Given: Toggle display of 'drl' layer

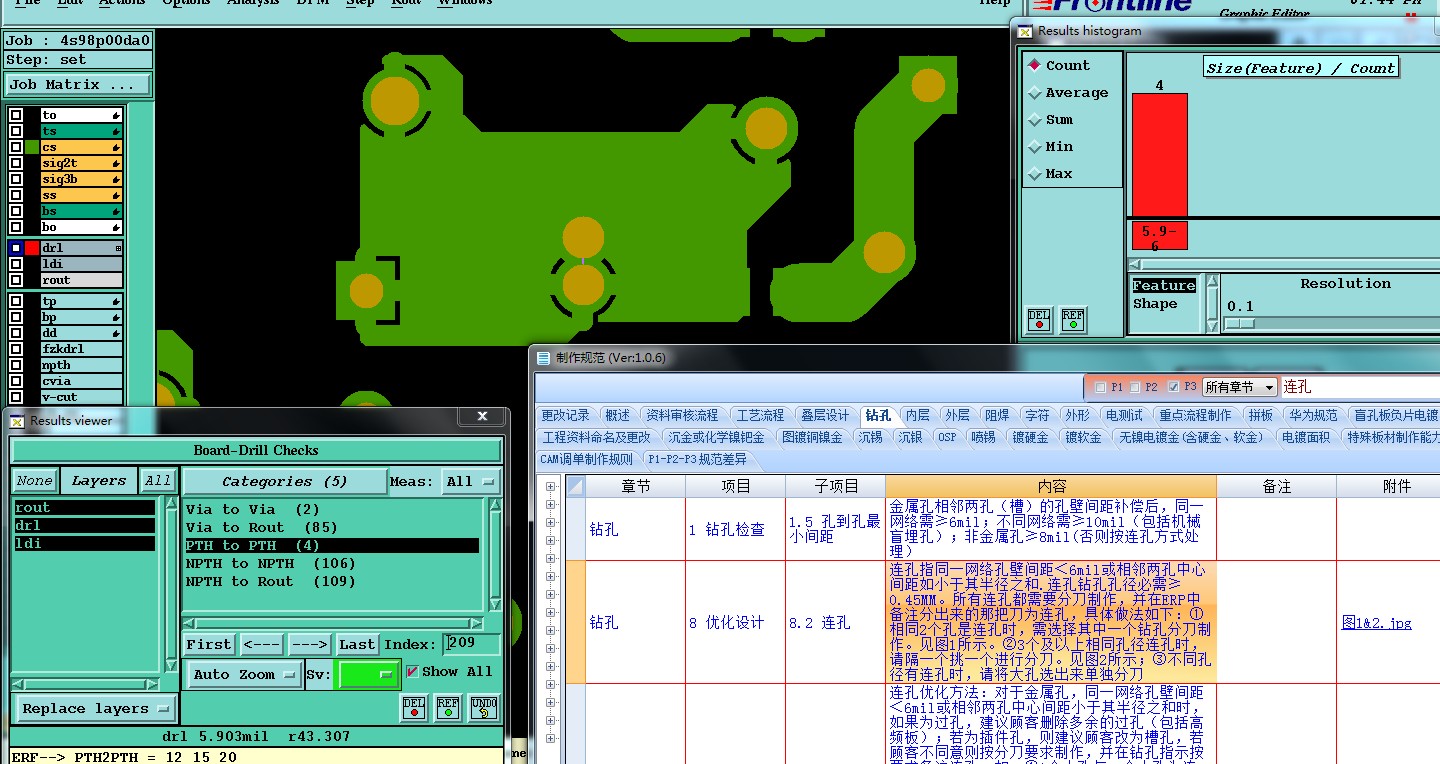Looking at the screenshot, I should coord(16,248).
